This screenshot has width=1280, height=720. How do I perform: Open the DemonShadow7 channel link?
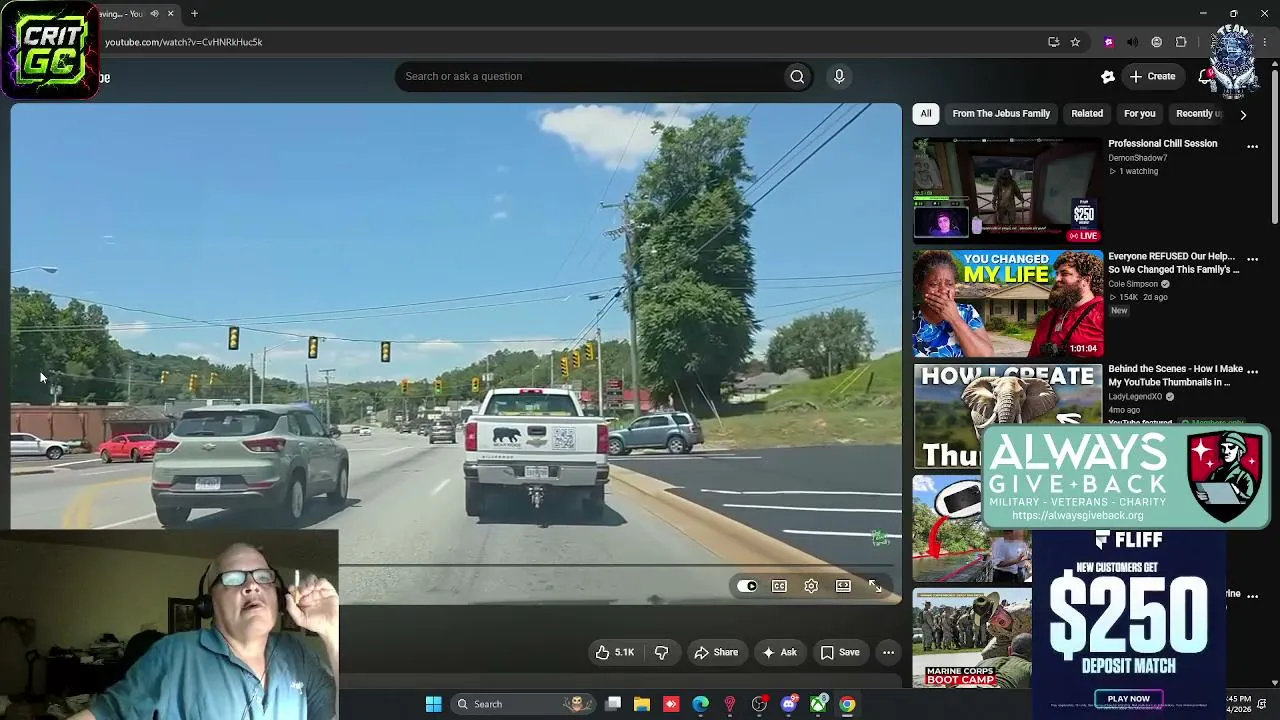pyautogui.click(x=1137, y=158)
